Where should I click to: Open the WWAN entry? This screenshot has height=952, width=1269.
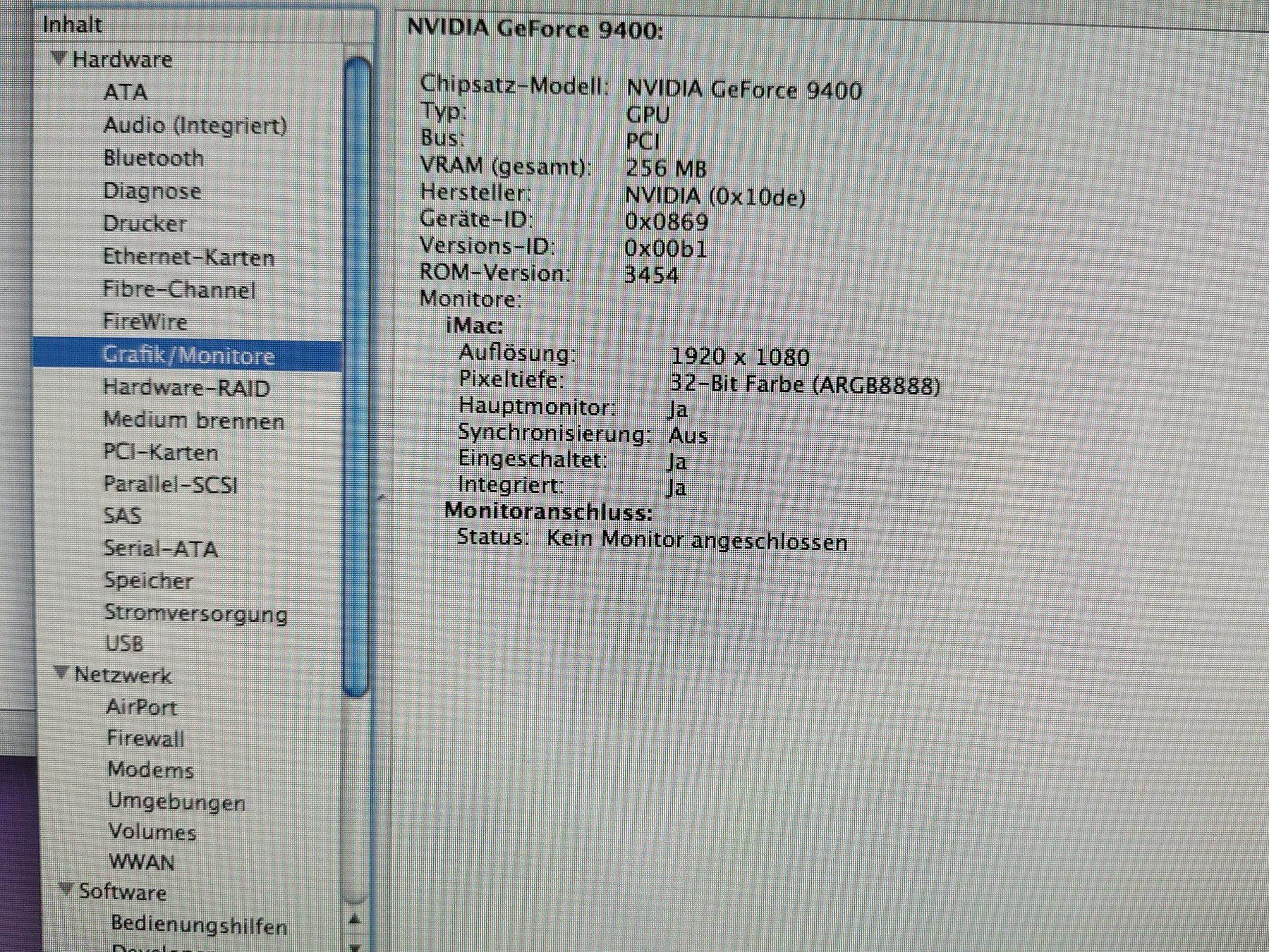tap(142, 862)
